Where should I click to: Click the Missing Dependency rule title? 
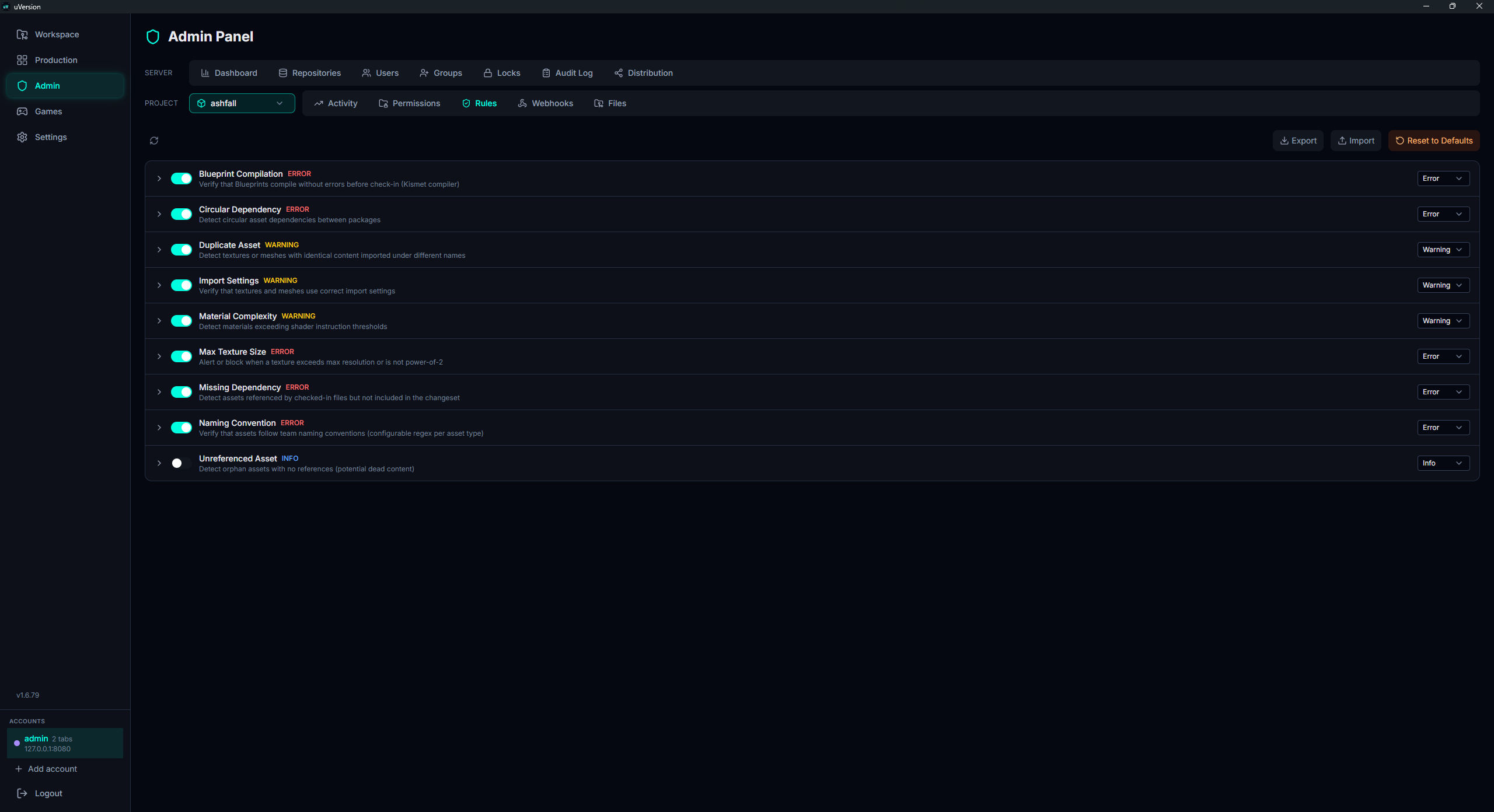coord(240,387)
